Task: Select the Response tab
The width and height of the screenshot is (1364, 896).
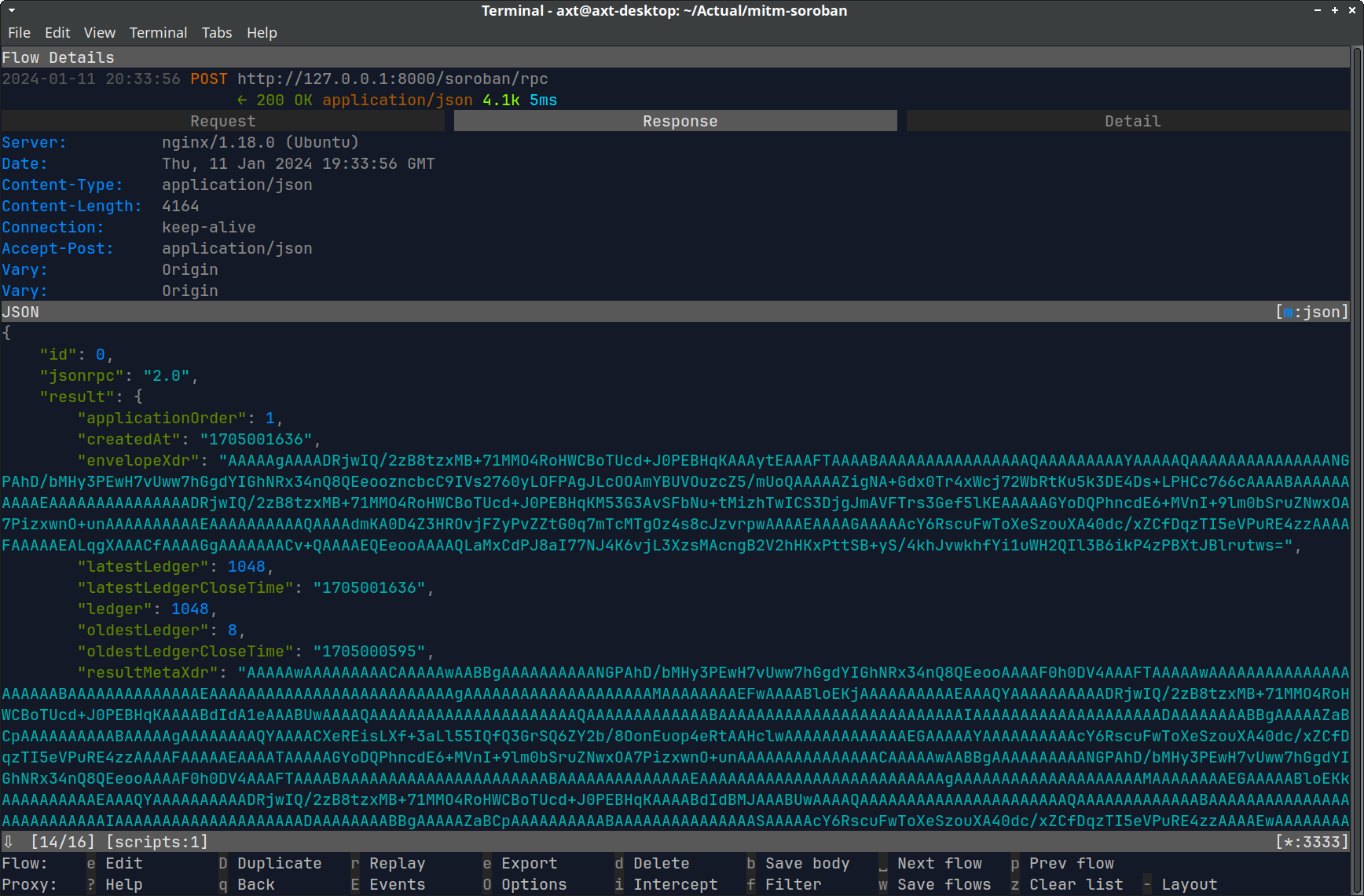Action: click(680, 121)
